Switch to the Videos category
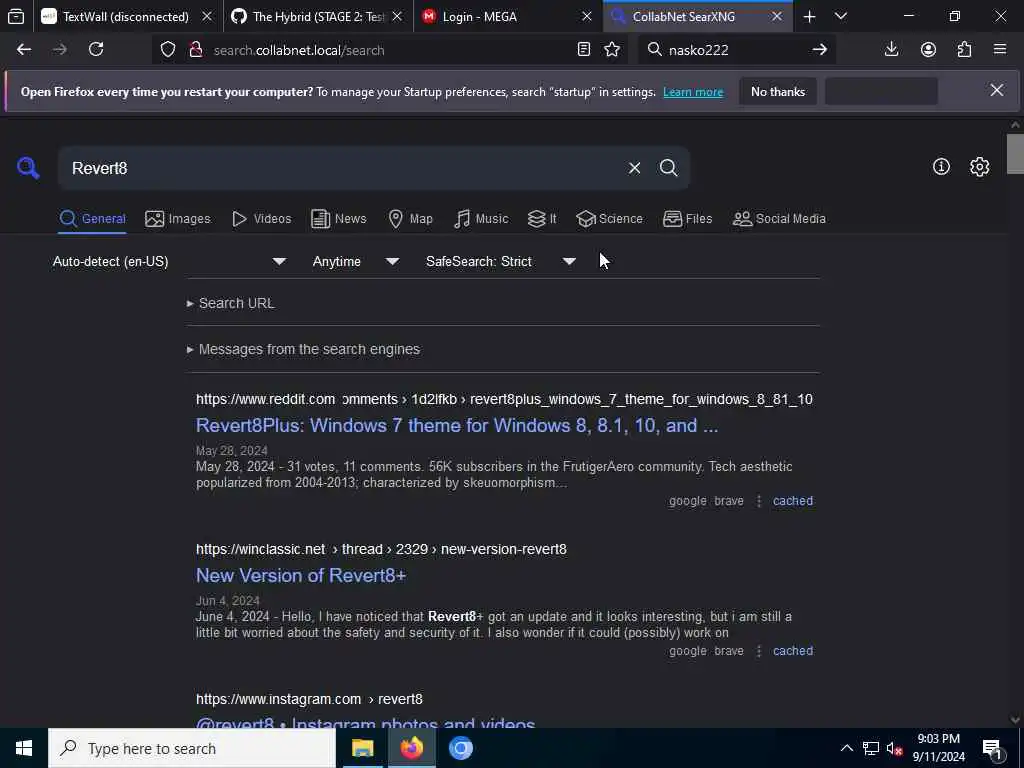 261,219
